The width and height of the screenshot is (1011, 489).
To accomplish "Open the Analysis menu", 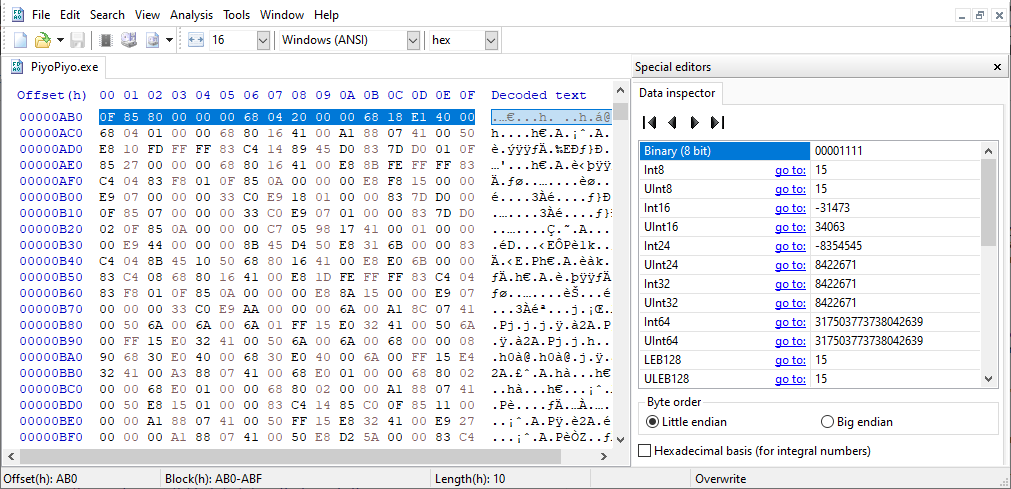I will [191, 15].
